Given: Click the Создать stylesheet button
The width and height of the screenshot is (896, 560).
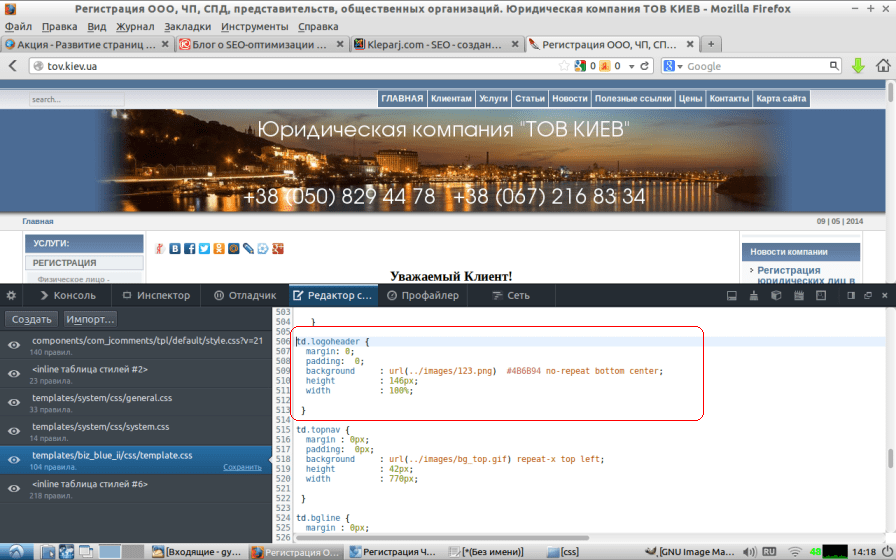Looking at the screenshot, I should point(31,319).
